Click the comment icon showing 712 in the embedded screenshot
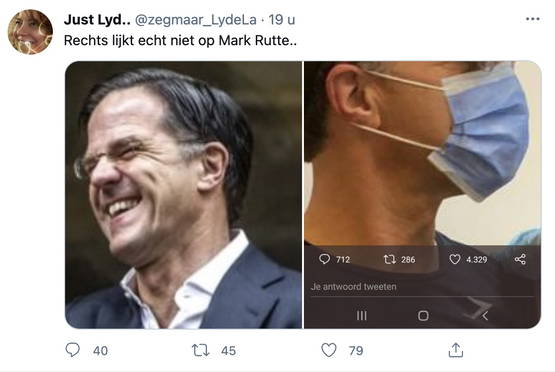Image resolution: width=555 pixels, height=372 pixels. tap(324, 259)
